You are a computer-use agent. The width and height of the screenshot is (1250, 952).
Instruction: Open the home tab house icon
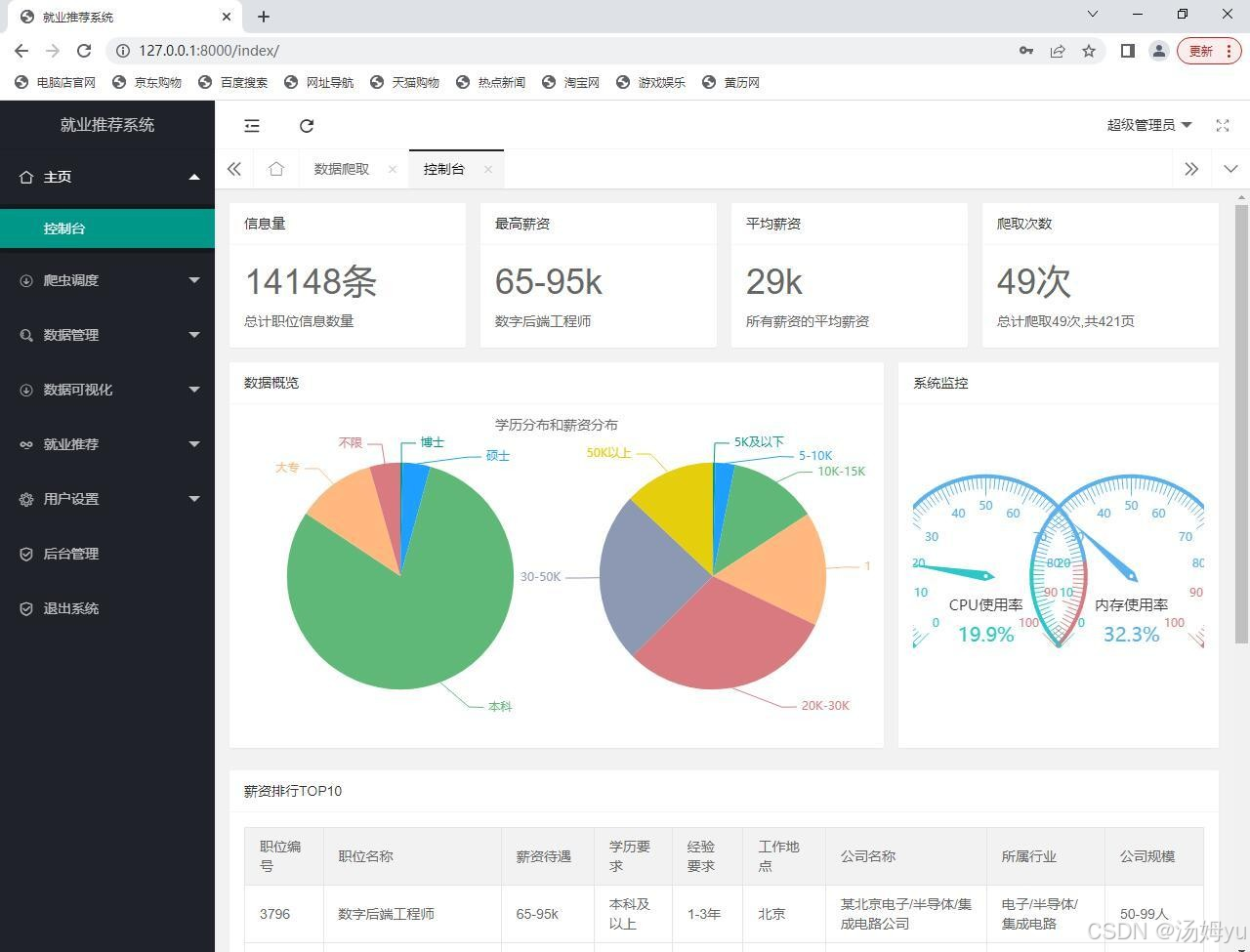point(276,168)
